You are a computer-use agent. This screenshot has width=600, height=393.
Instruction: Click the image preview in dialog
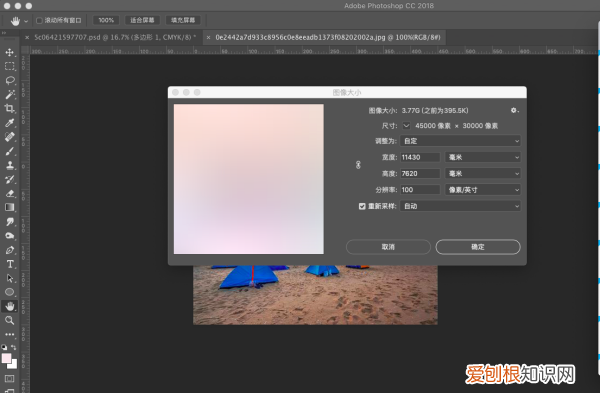coord(249,179)
